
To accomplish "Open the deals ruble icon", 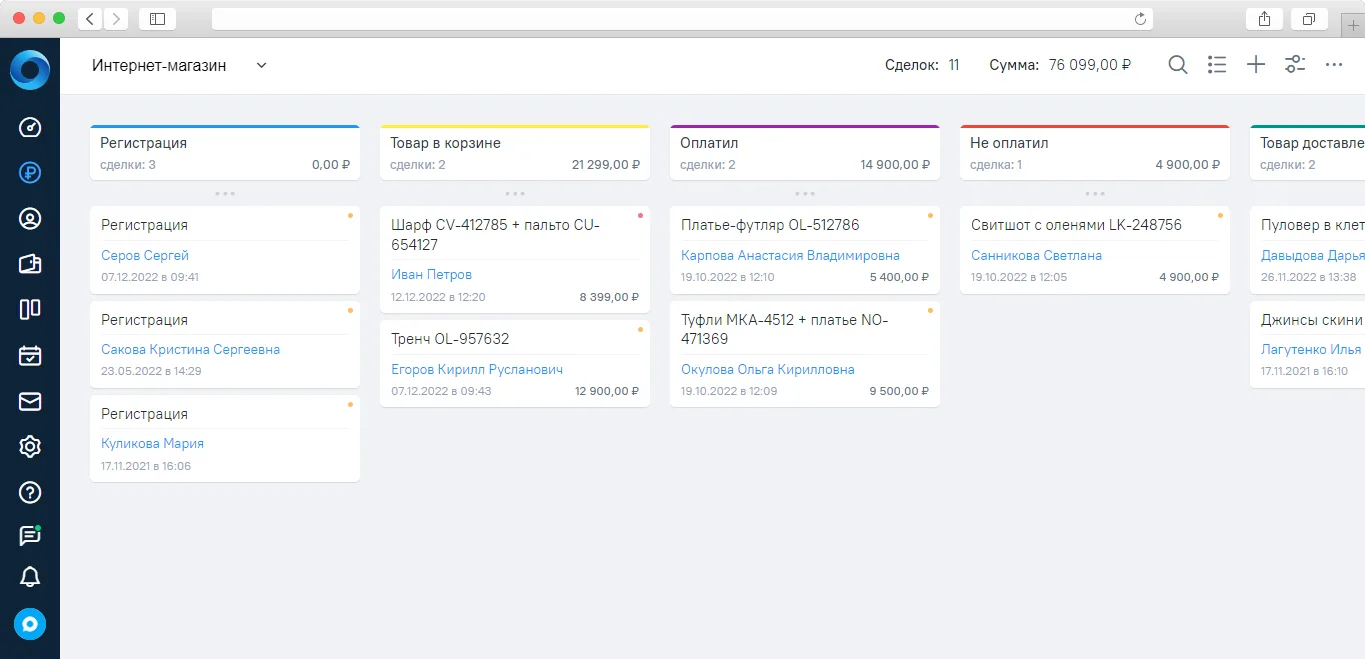I will [30, 173].
